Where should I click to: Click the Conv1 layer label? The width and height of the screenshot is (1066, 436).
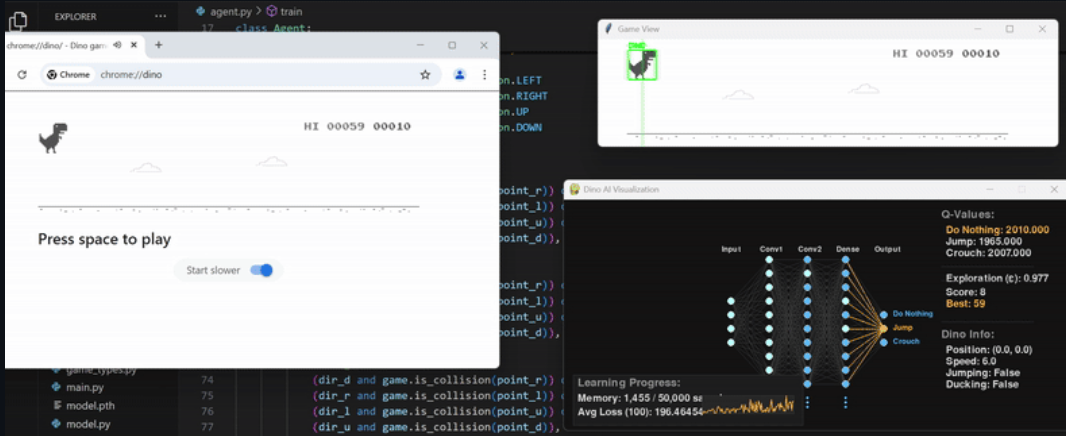click(770, 250)
